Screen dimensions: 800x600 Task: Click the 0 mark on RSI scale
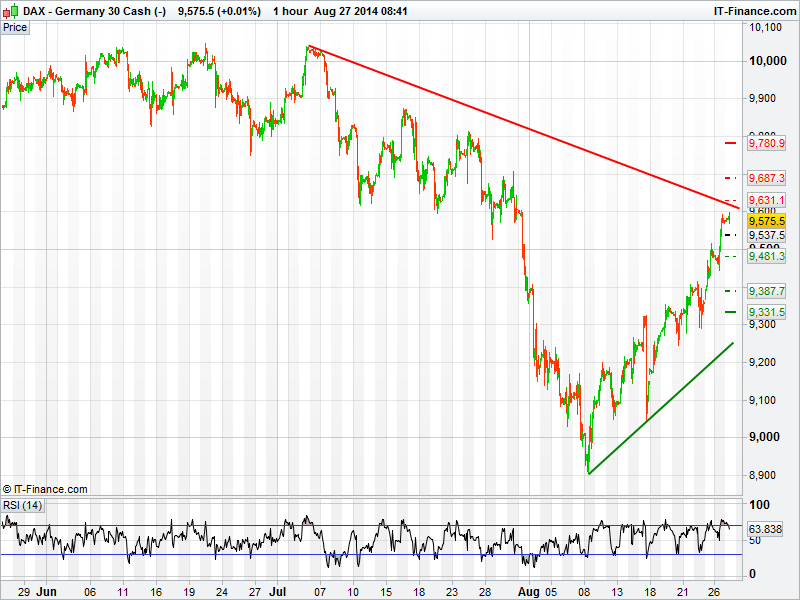[x=752, y=574]
